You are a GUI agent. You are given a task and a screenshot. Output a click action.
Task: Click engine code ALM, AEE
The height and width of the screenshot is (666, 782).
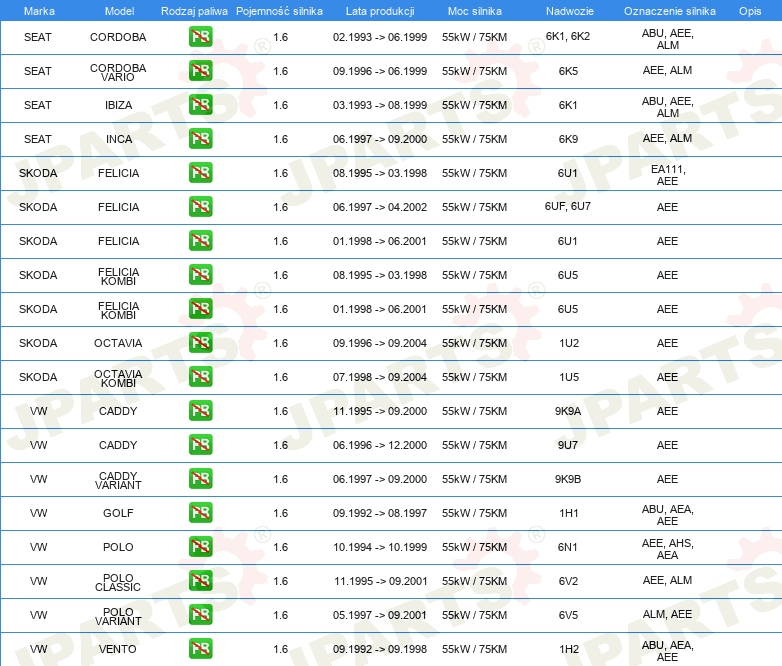(667, 614)
